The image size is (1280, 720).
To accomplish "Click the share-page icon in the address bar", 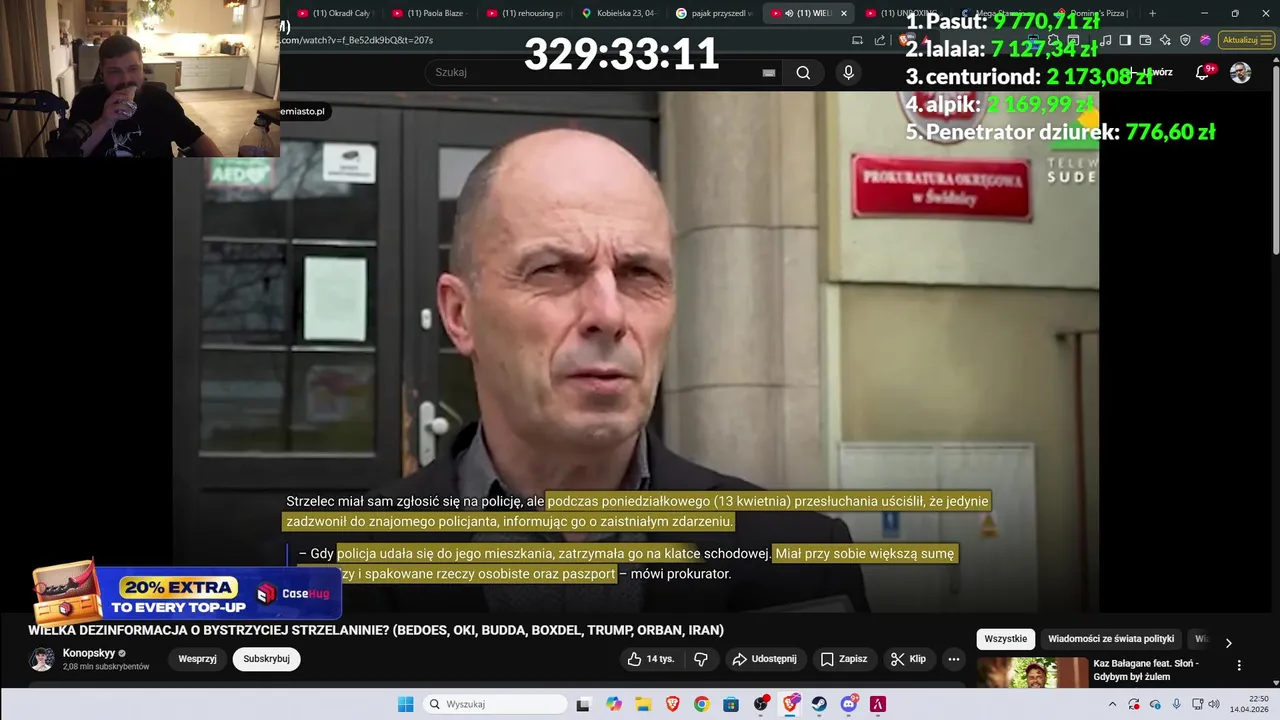I will point(880,40).
